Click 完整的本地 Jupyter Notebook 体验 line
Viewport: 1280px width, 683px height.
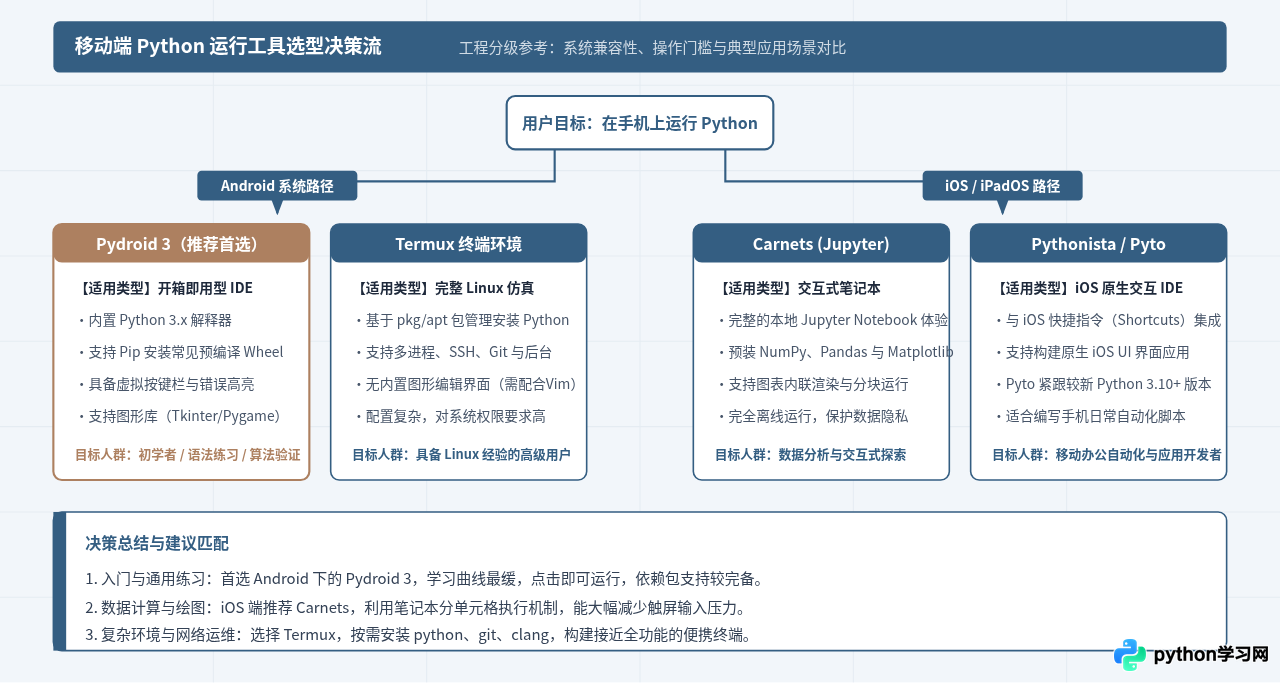(832, 320)
